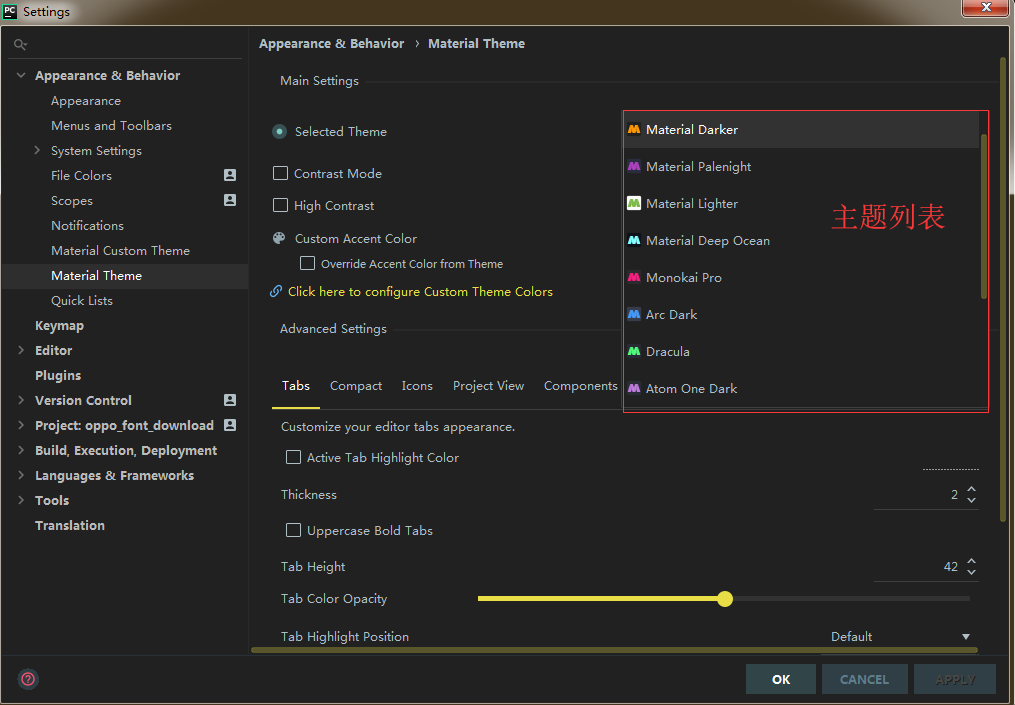Open the Keymap settings page

click(x=59, y=326)
